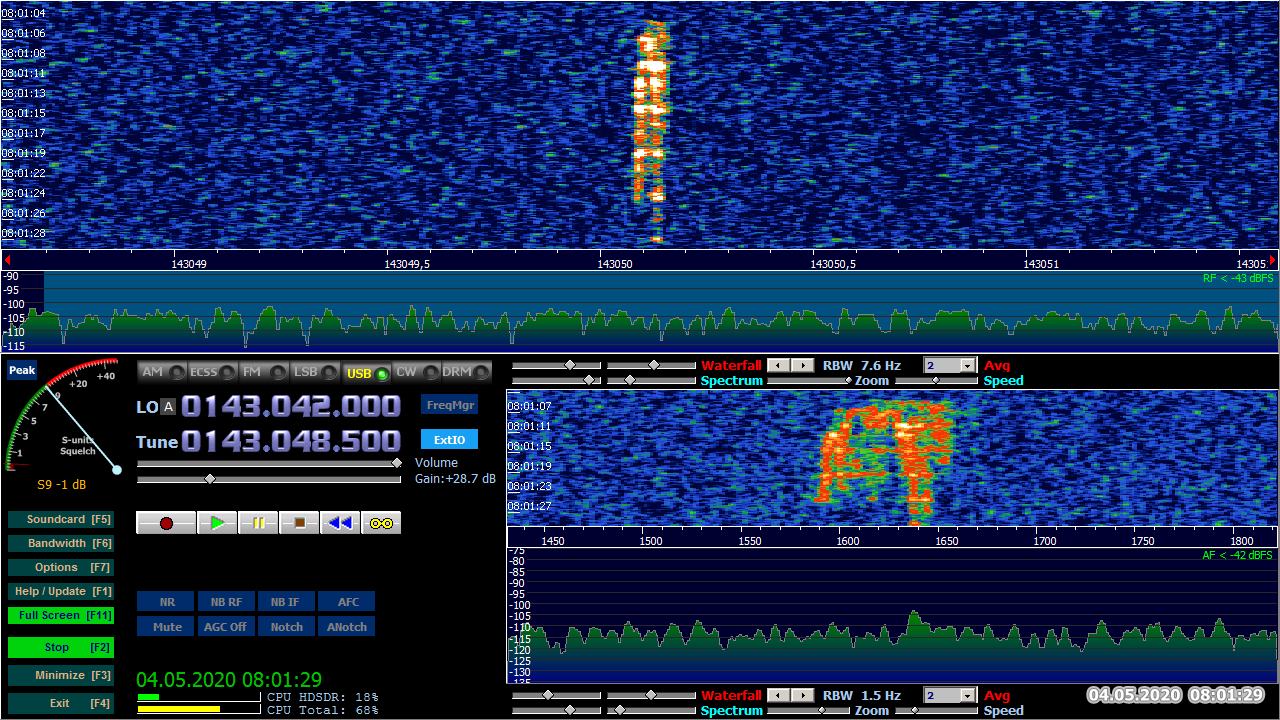Switch demodulation mode to AM
This screenshot has width=1280, height=720.
(162, 372)
